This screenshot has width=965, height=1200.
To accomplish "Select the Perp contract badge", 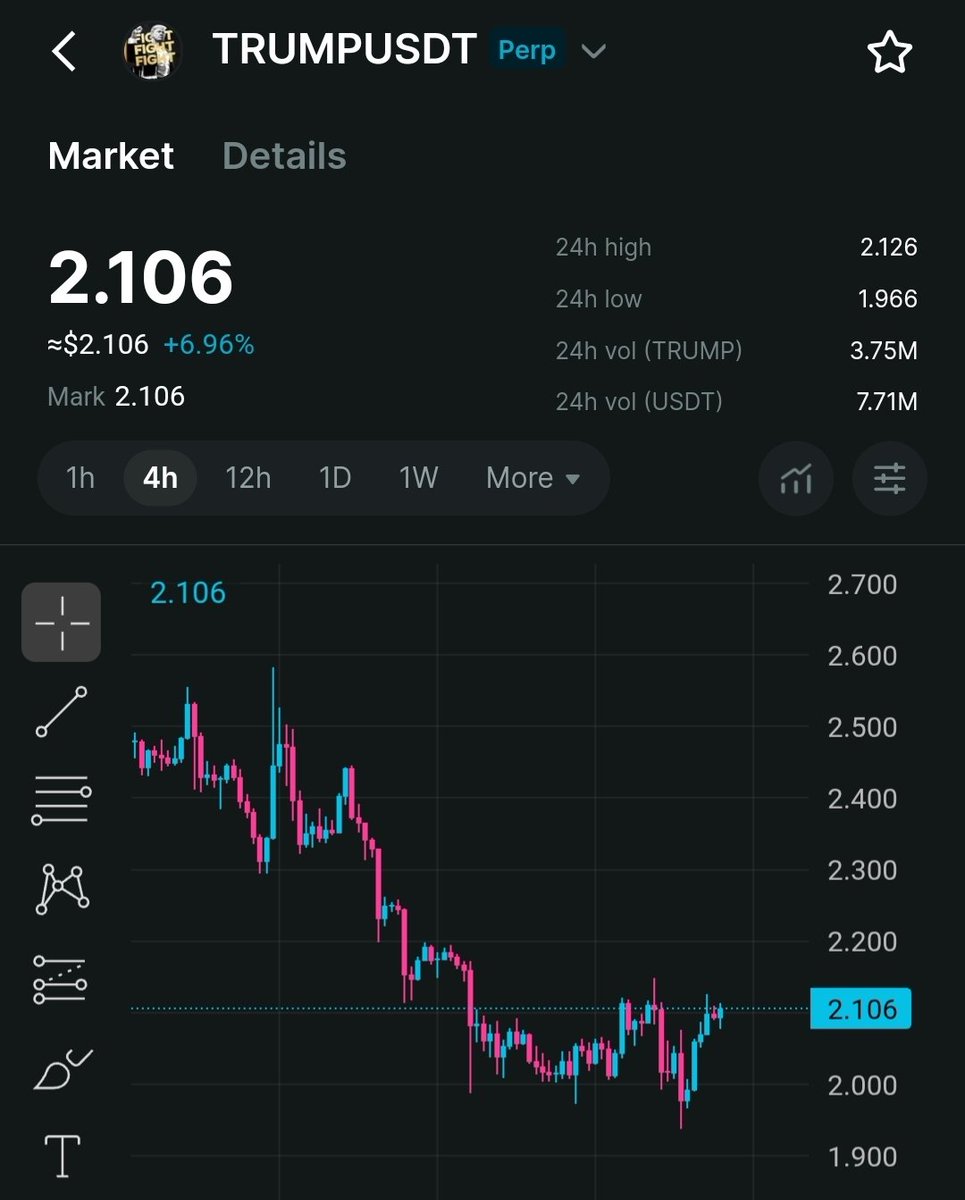I will coord(527,50).
